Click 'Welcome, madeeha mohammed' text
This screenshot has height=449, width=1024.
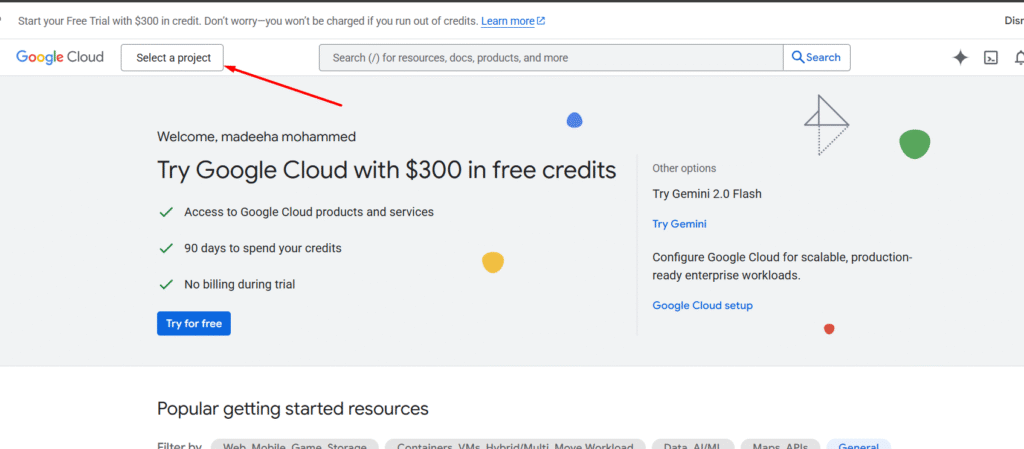tap(257, 137)
